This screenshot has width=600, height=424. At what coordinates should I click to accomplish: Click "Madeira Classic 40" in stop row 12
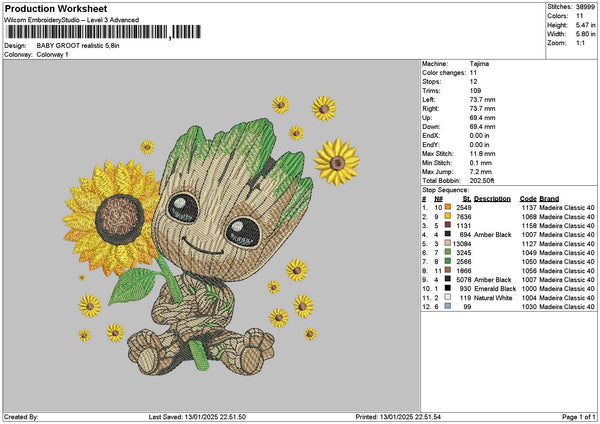567,307
